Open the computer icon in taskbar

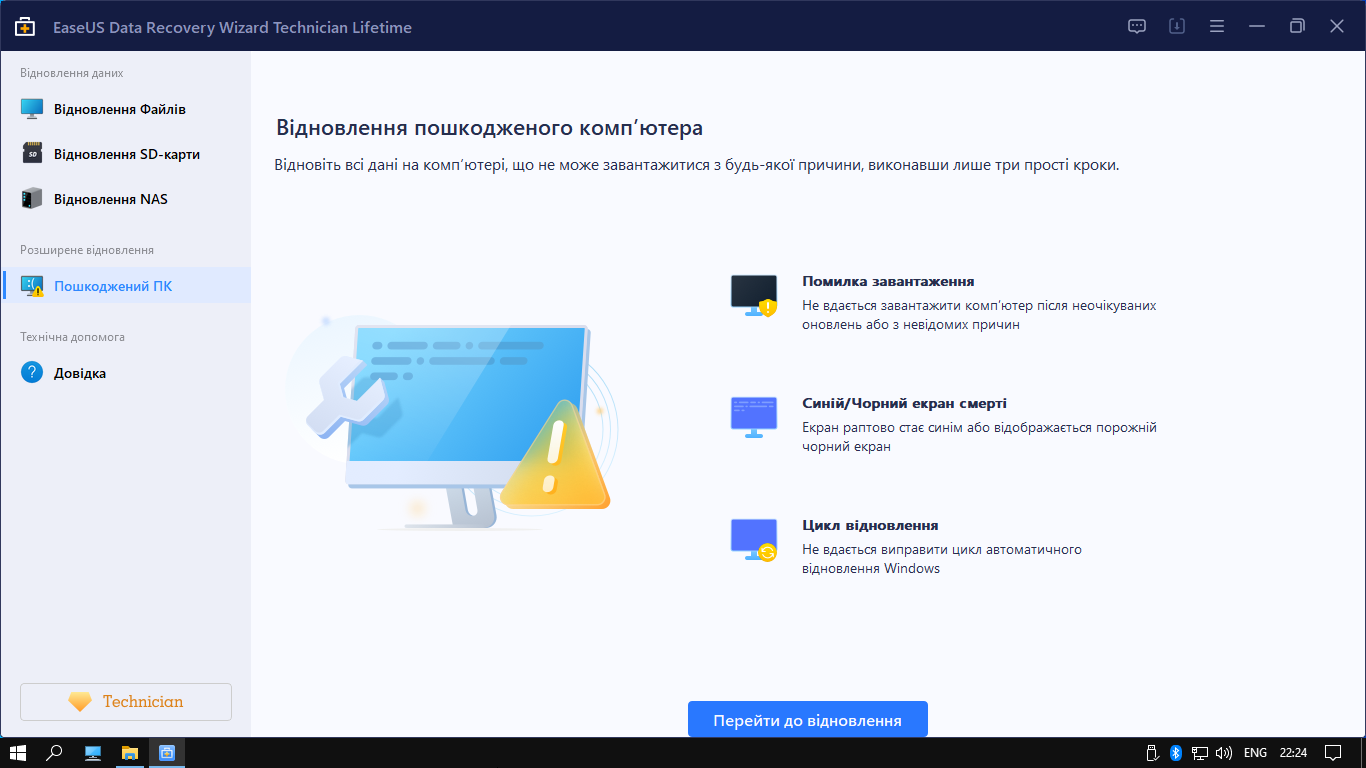click(x=93, y=753)
